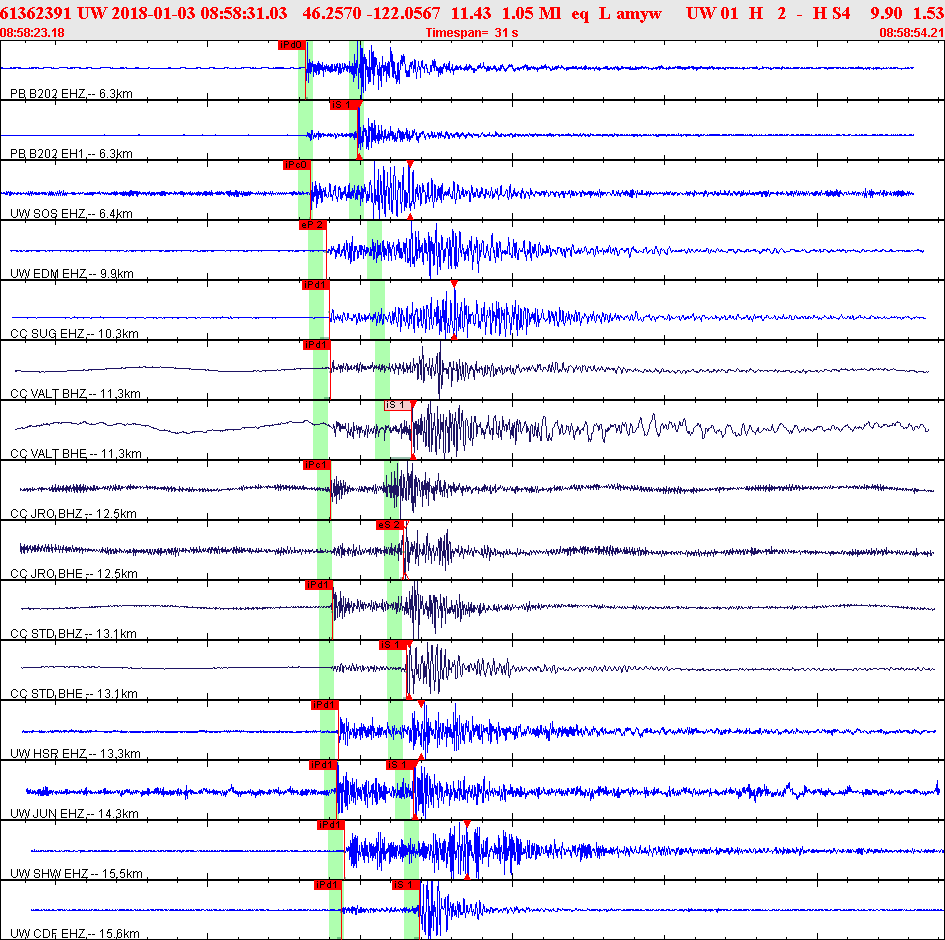945x940 pixels.
Task: Click the event ID 61362391 in the header
Action: tap(36, 13)
